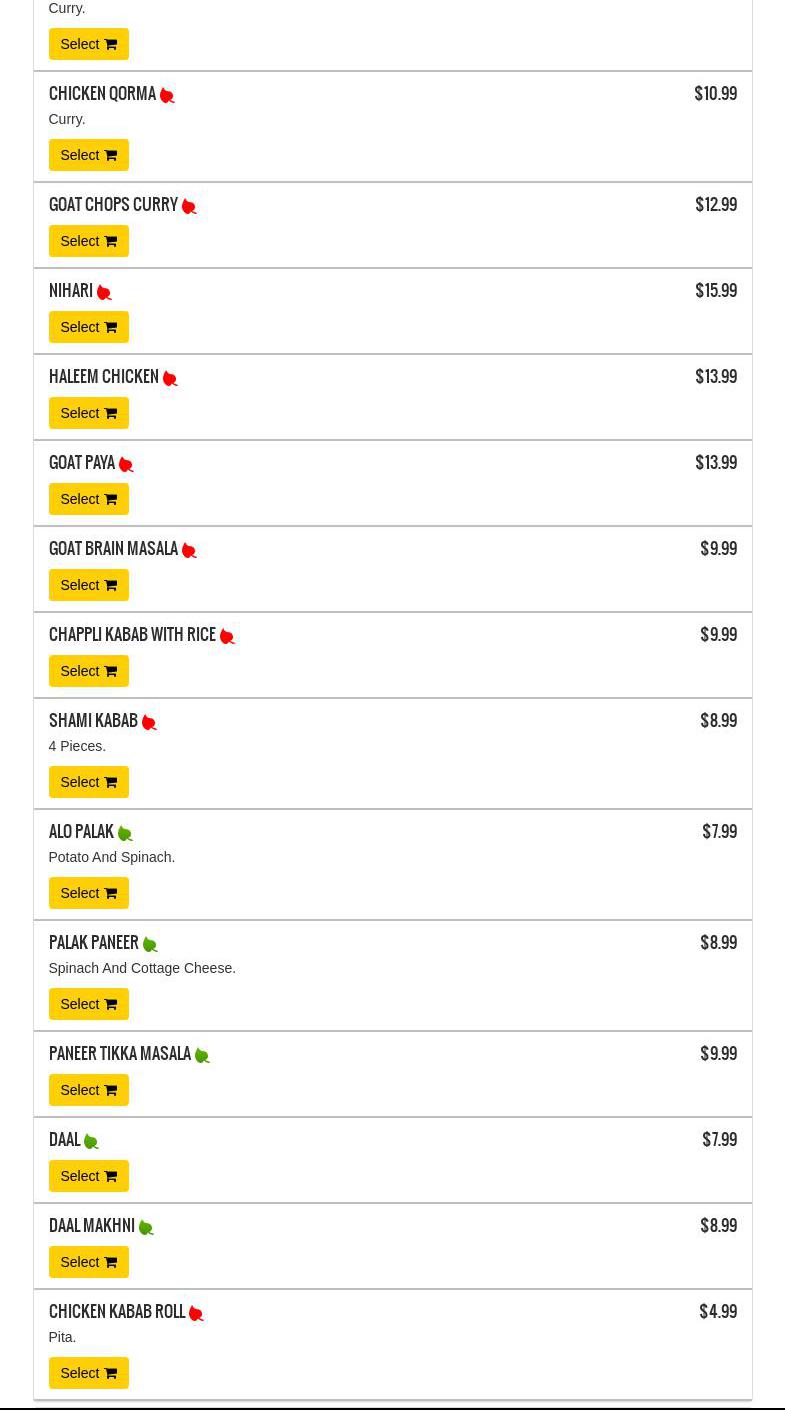Click the green leaf icon beside Daal Makhni
Image resolution: width=785 pixels, height=1410 pixels.
(146, 1228)
